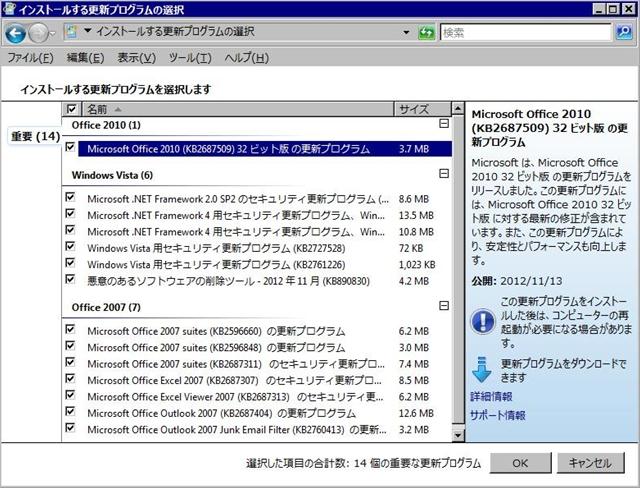The height and width of the screenshot is (488, 640).
Task: Click the address bar page icon
Action: pos(72,32)
